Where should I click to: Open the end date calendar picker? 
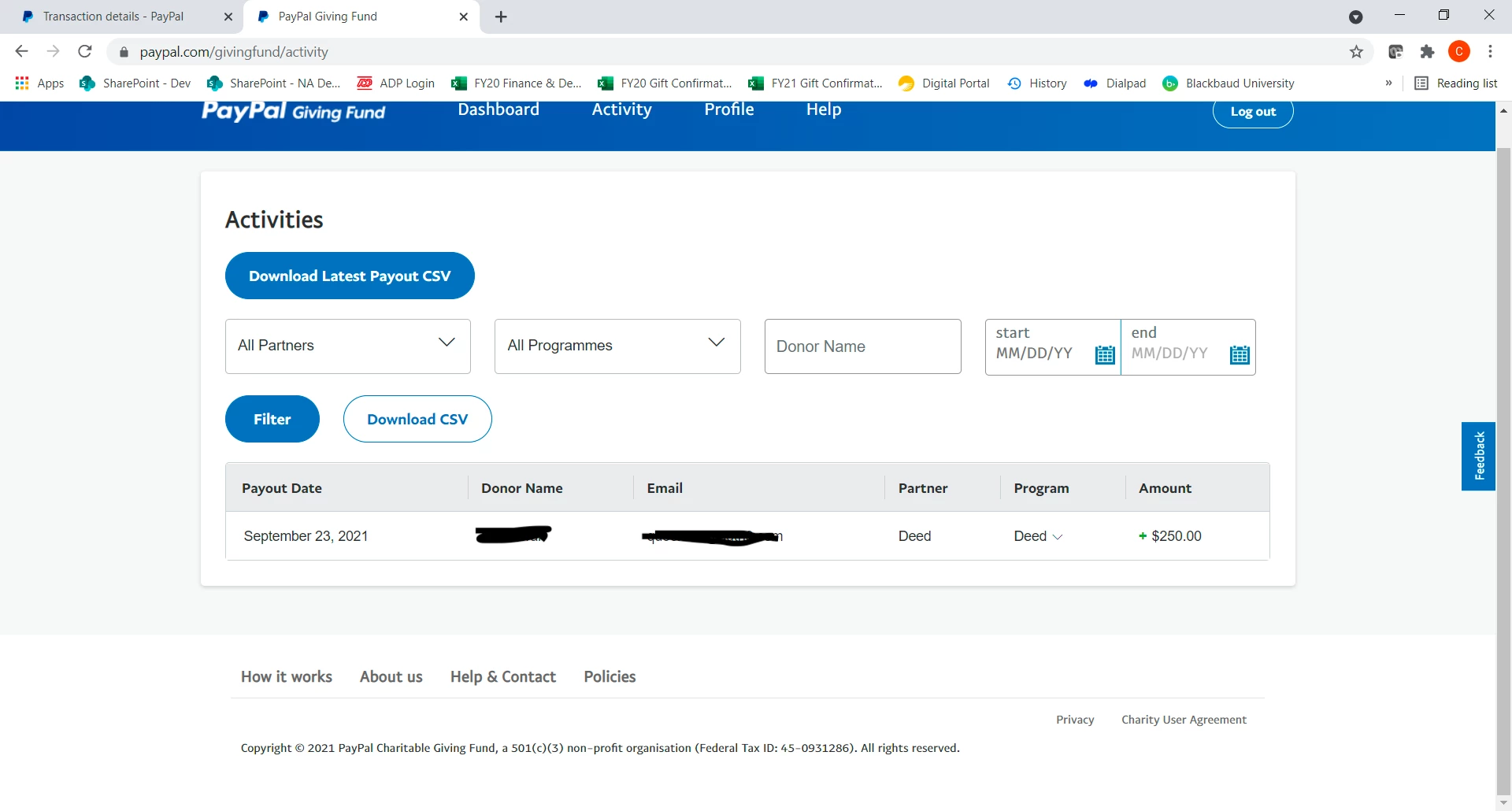pyautogui.click(x=1240, y=354)
